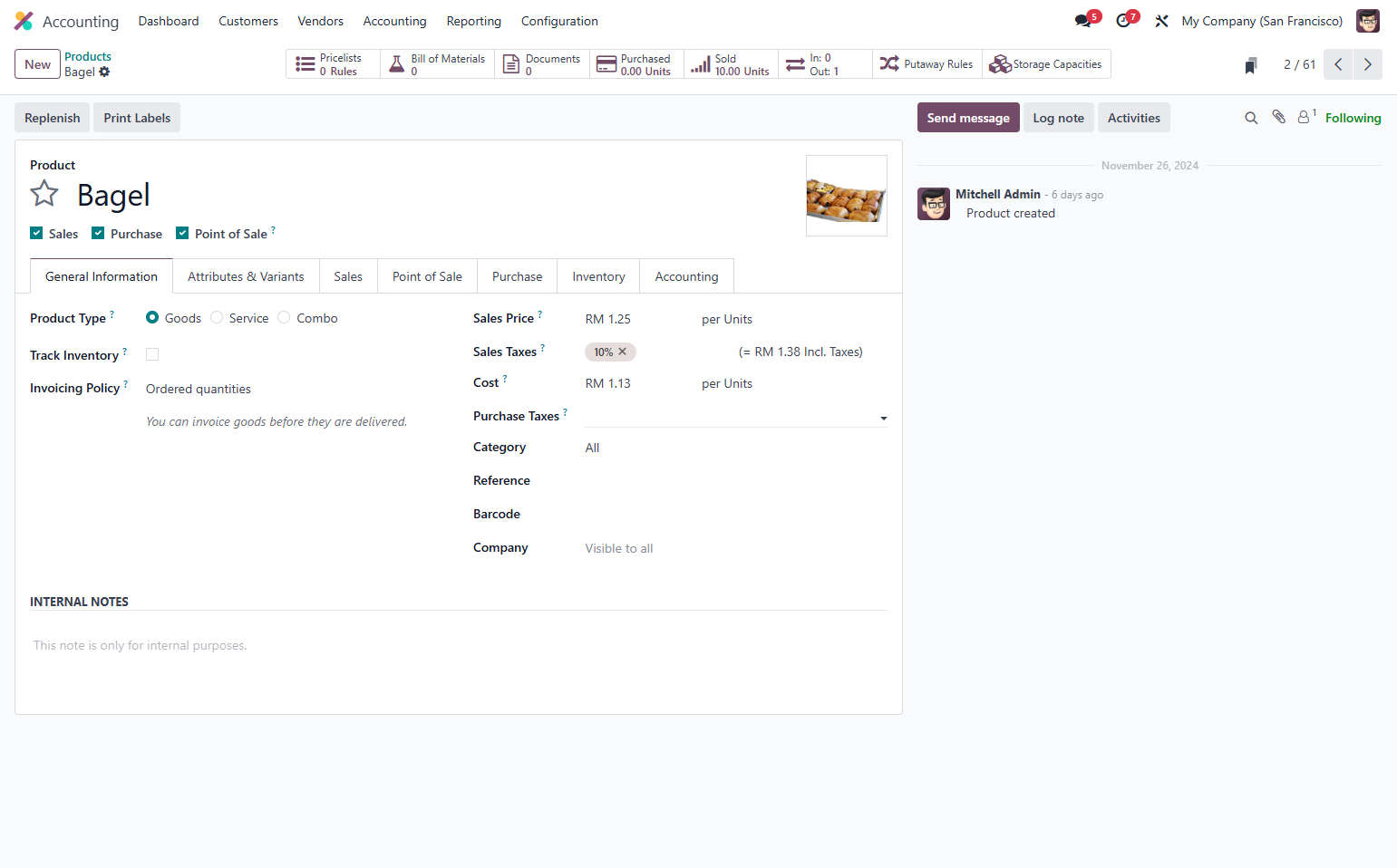Search messages with the magnifier icon
Viewport: 1397px width, 868px height.
point(1251,118)
